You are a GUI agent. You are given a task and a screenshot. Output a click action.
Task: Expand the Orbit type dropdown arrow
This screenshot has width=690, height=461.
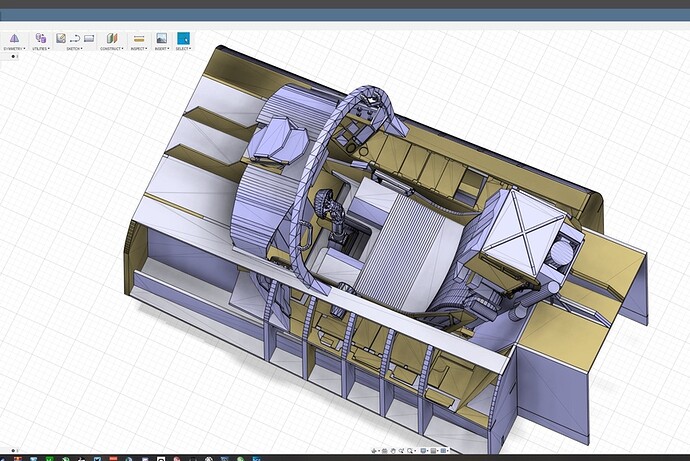click(x=379, y=451)
